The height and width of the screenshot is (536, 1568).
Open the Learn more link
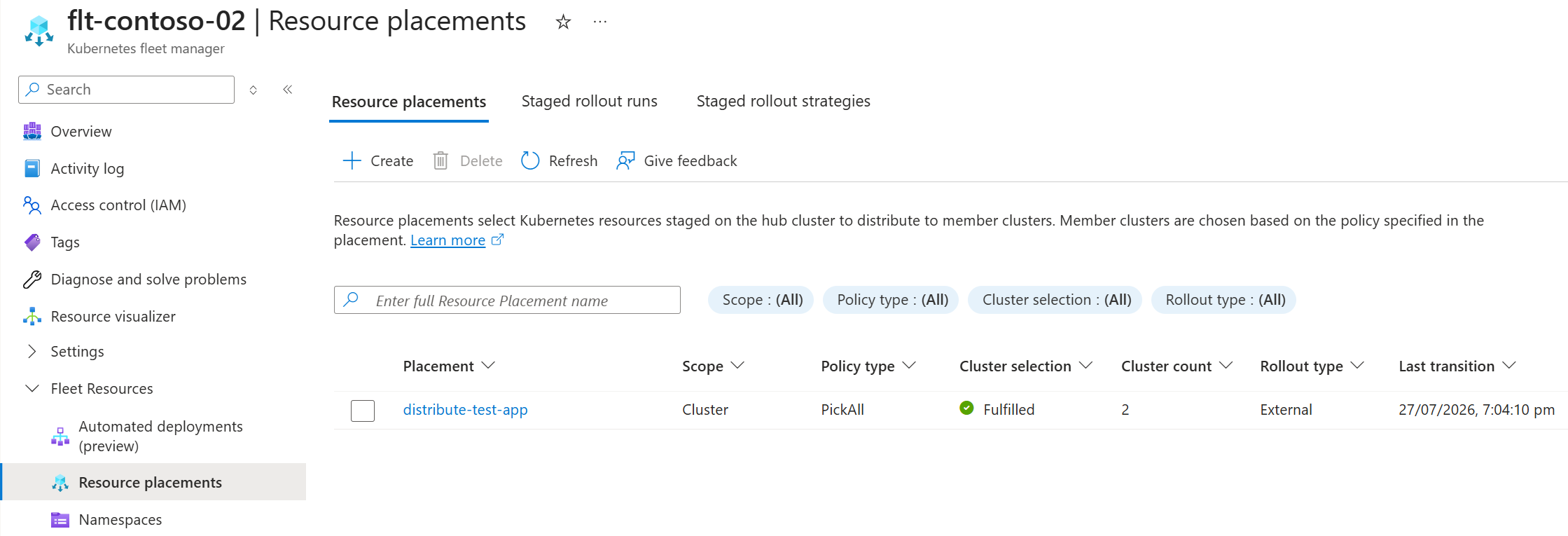(447, 240)
